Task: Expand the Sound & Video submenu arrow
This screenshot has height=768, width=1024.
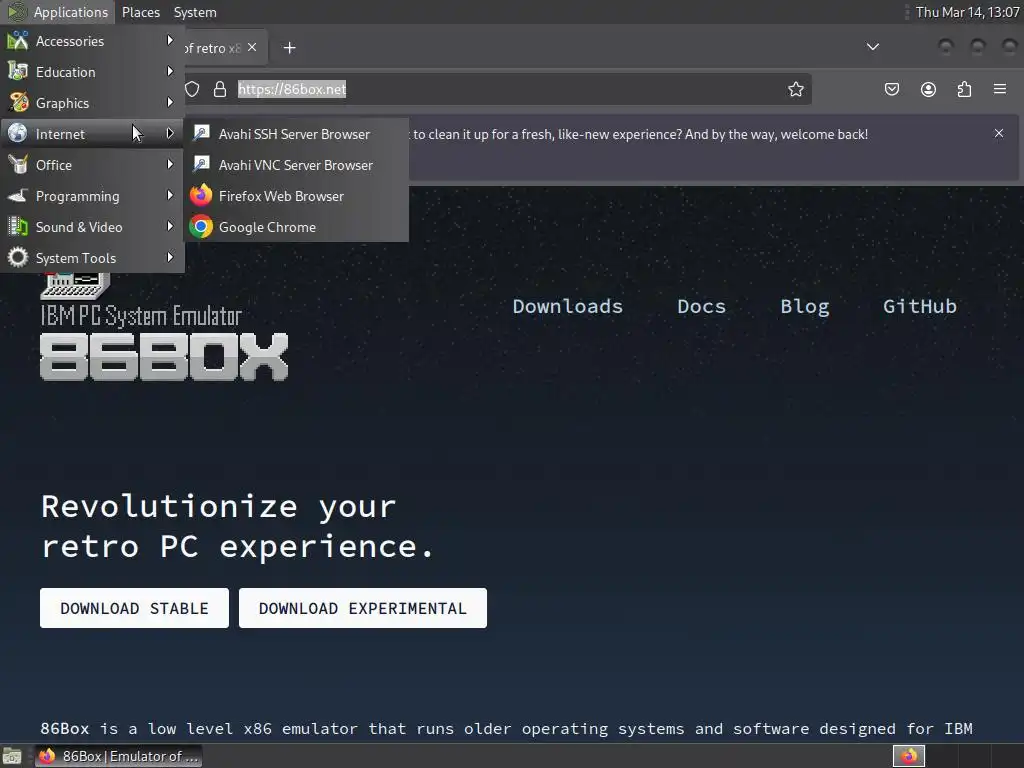Action: click(x=170, y=227)
